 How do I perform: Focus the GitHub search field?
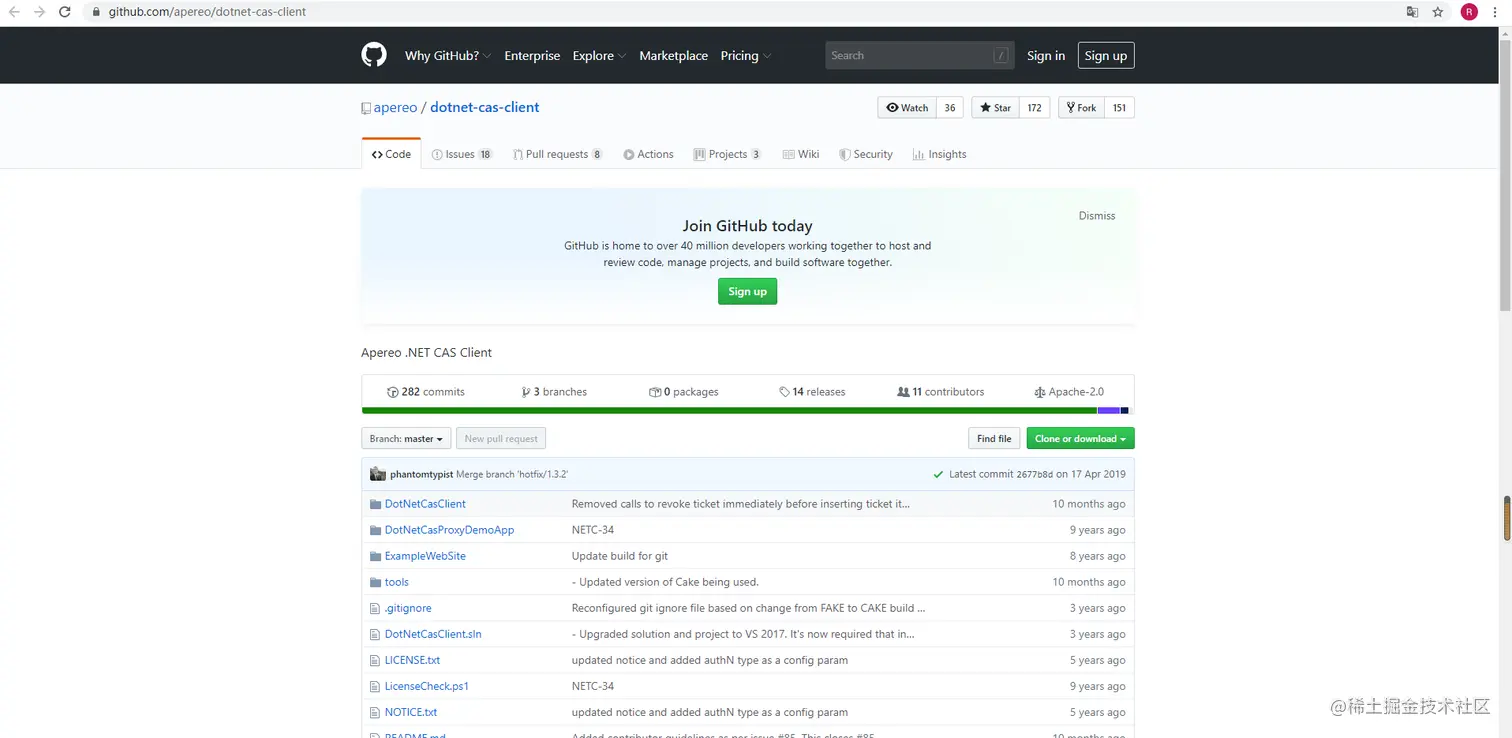click(920, 56)
